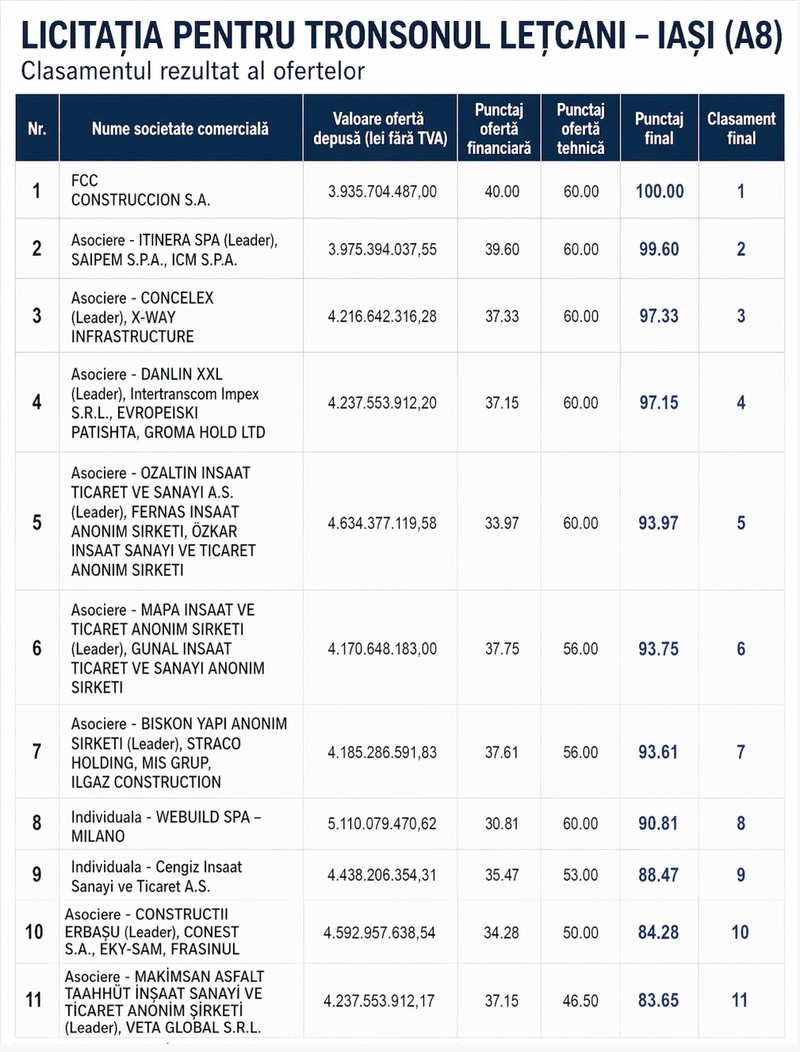The width and height of the screenshot is (800, 1052).
Task: Select the 4.634.377.119,58 offer value
Action: [x=382, y=523]
